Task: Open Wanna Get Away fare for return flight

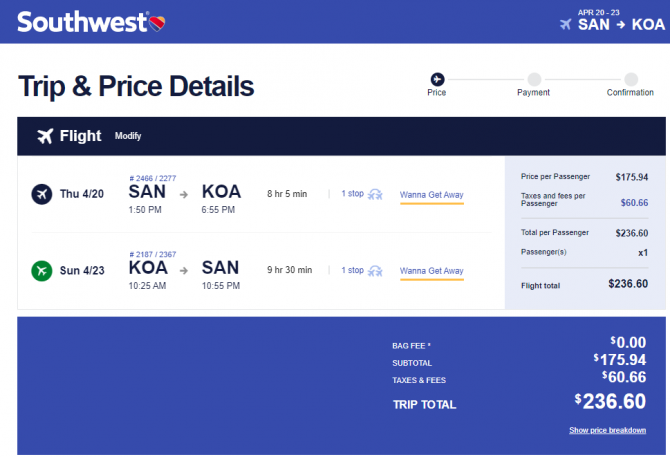Action: click(x=432, y=271)
